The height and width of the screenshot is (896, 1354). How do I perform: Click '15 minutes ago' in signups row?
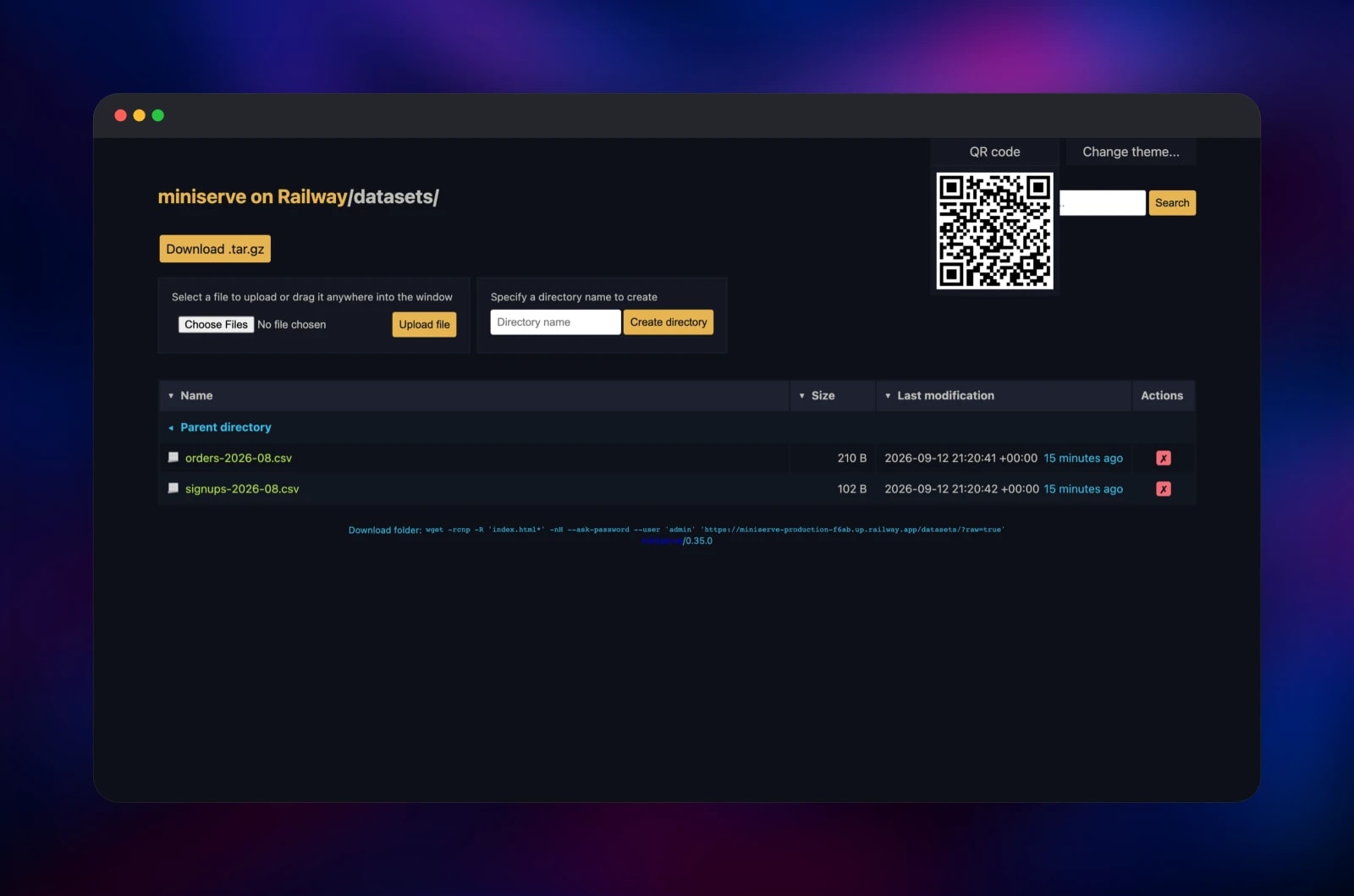click(x=1083, y=489)
